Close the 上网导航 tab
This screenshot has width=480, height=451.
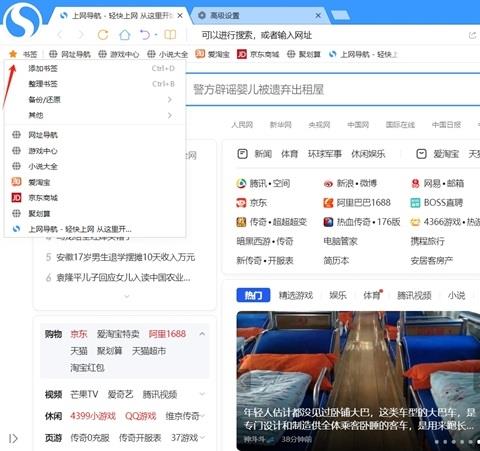(x=180, y=16)
